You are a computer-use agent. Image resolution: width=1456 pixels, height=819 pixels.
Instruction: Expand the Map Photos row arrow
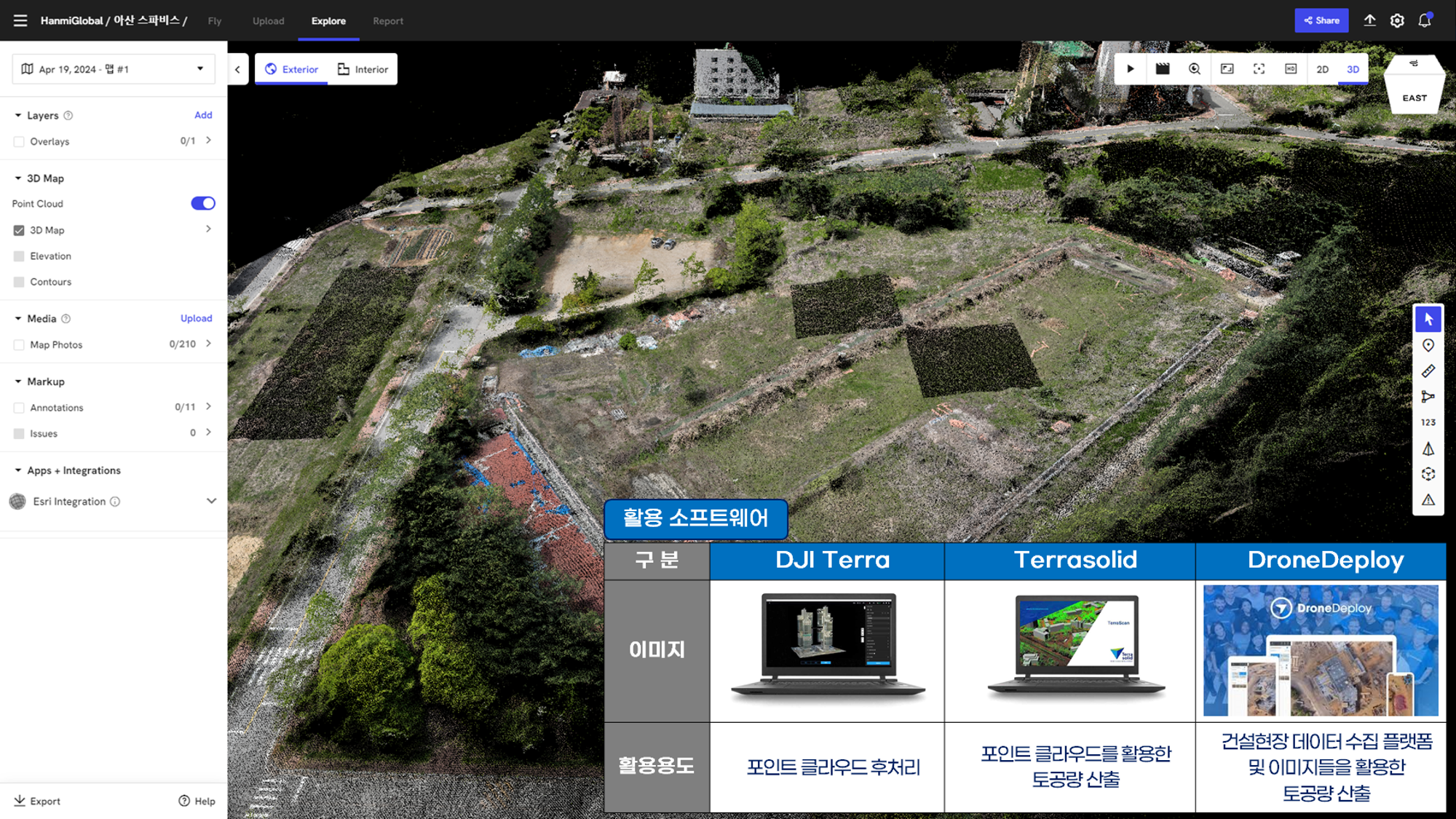[x=209, y=344]
